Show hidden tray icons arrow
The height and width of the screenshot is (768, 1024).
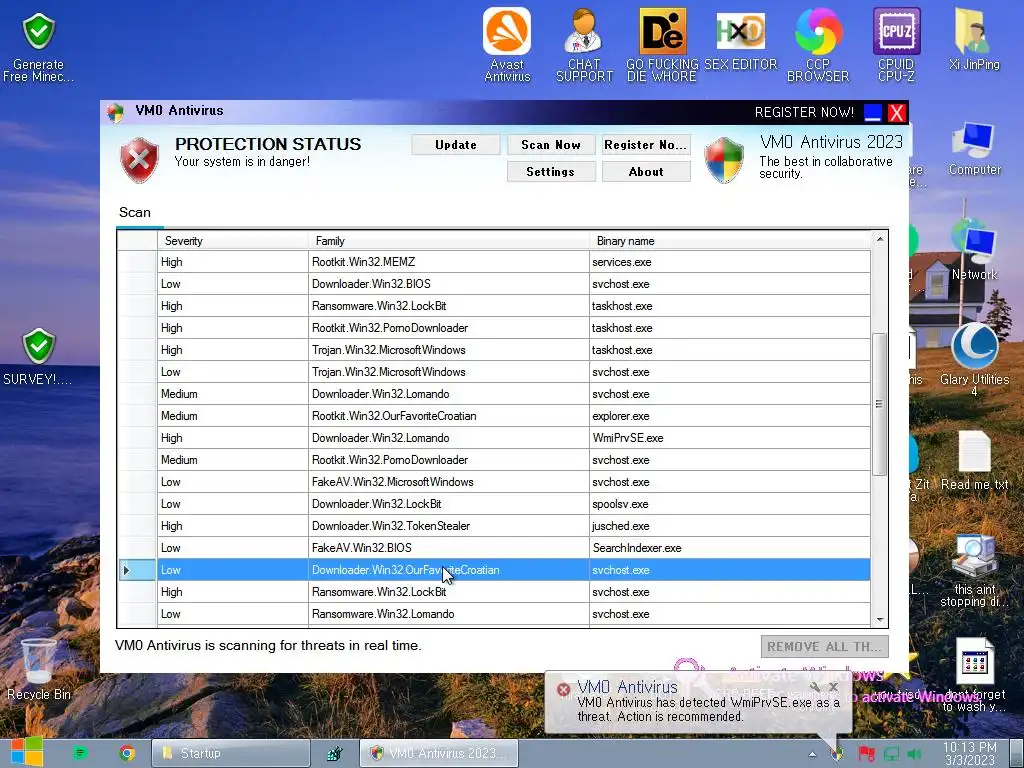tap(812, 754)
